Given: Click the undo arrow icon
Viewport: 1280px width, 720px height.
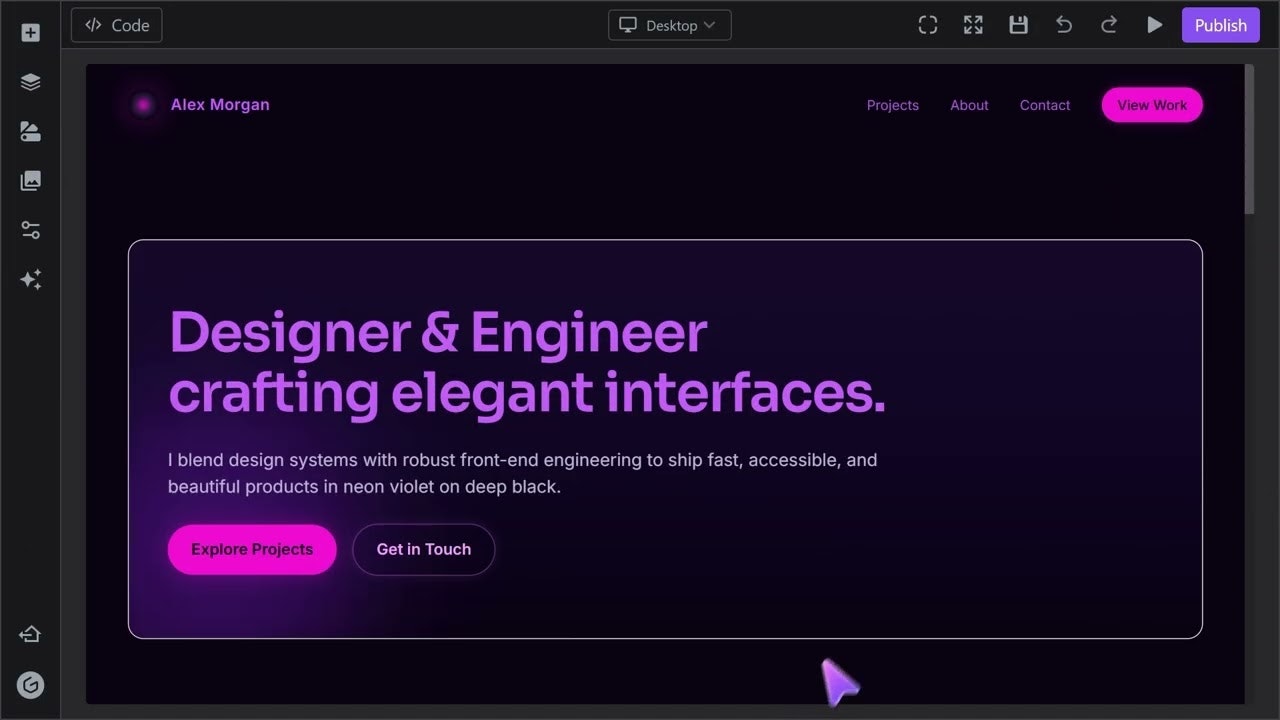Looking at the screenshot, I should click(1064, 25).
